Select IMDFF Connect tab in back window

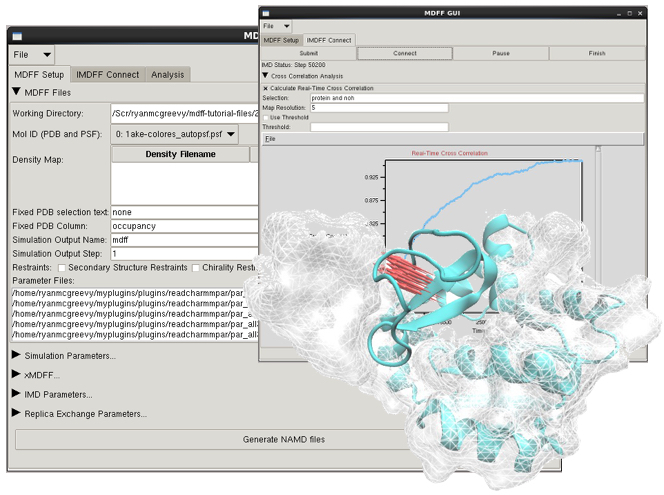tap(108, 75)
